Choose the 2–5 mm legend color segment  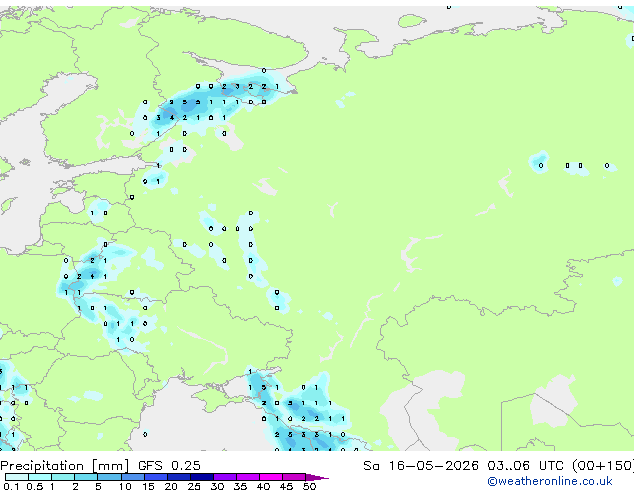pos(86,477)
